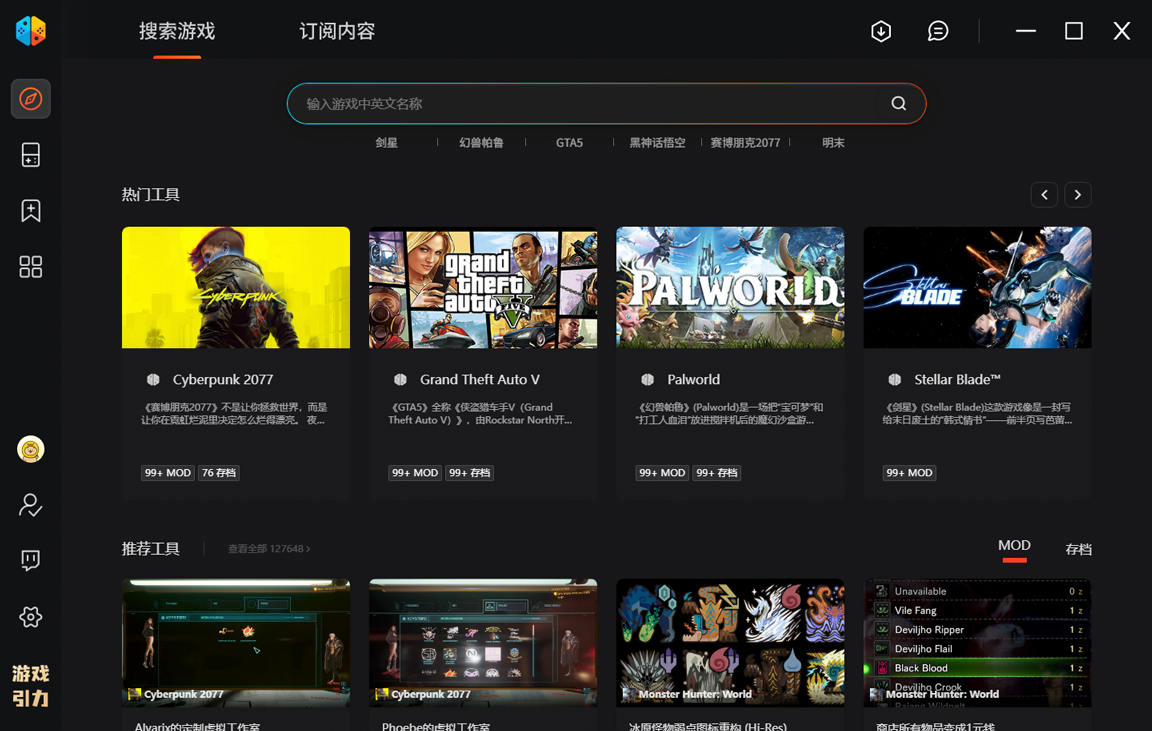Click 76 存档 badge on Cyberpunk 2077
1152x731 pixels.
point(219,473)
